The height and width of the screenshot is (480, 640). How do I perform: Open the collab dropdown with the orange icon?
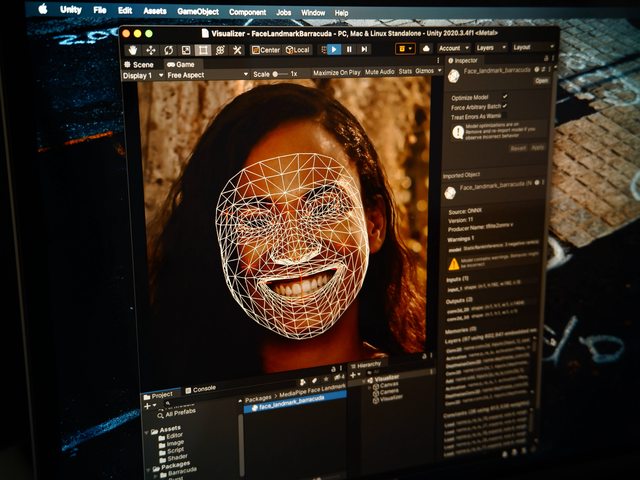tap(405, 49)
